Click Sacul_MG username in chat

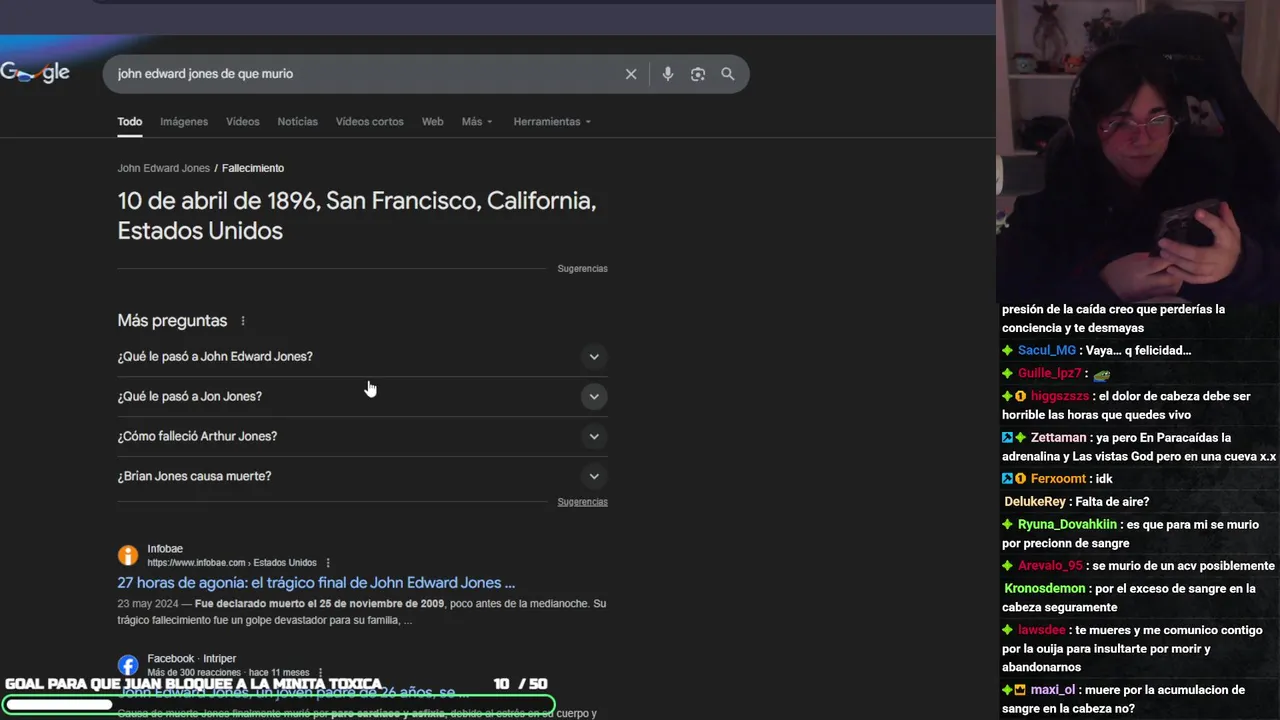click(x=1046, y=350)
